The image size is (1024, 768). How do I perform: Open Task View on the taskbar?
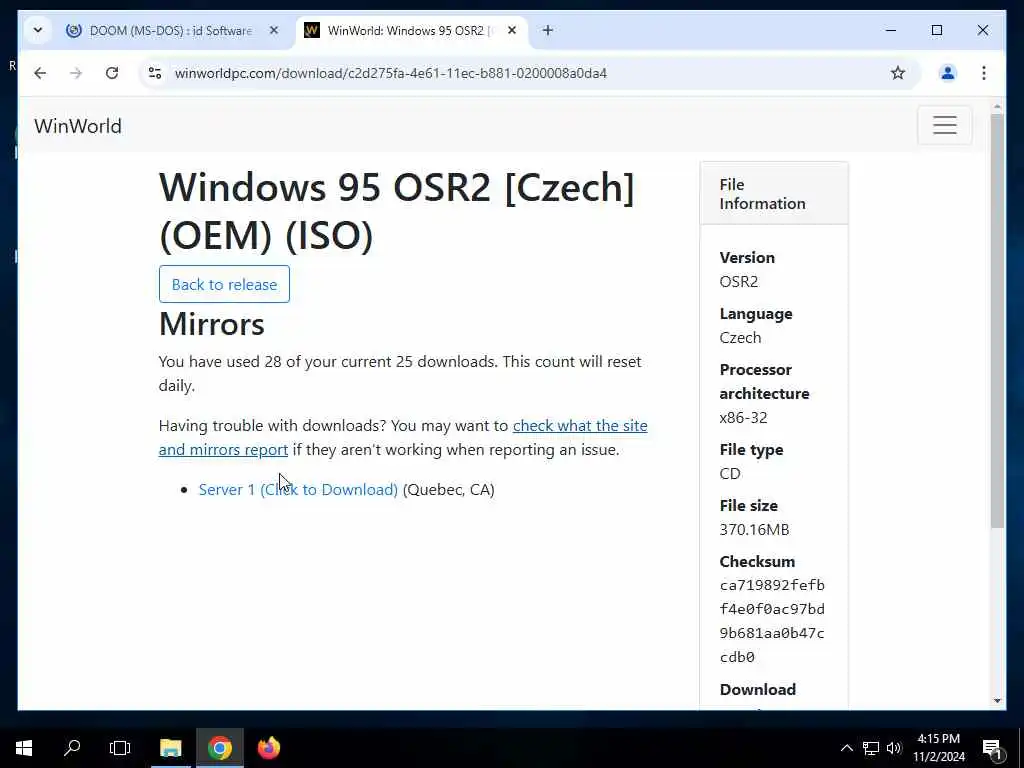120,748
